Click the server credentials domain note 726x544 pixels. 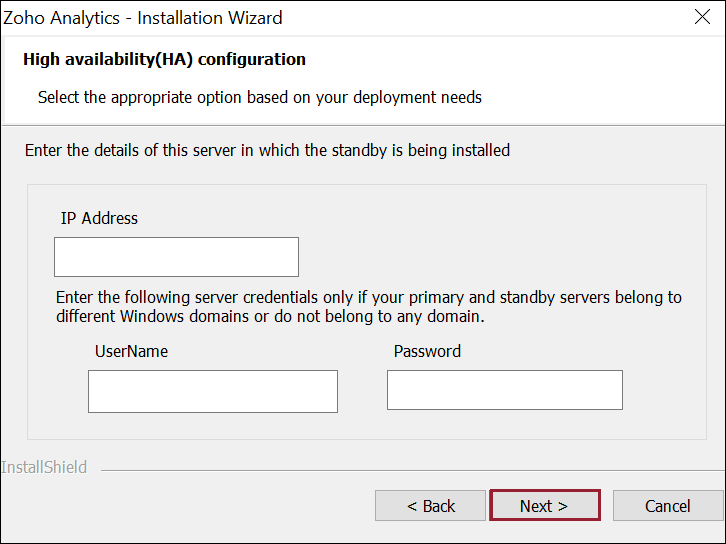tap(368, 307)
